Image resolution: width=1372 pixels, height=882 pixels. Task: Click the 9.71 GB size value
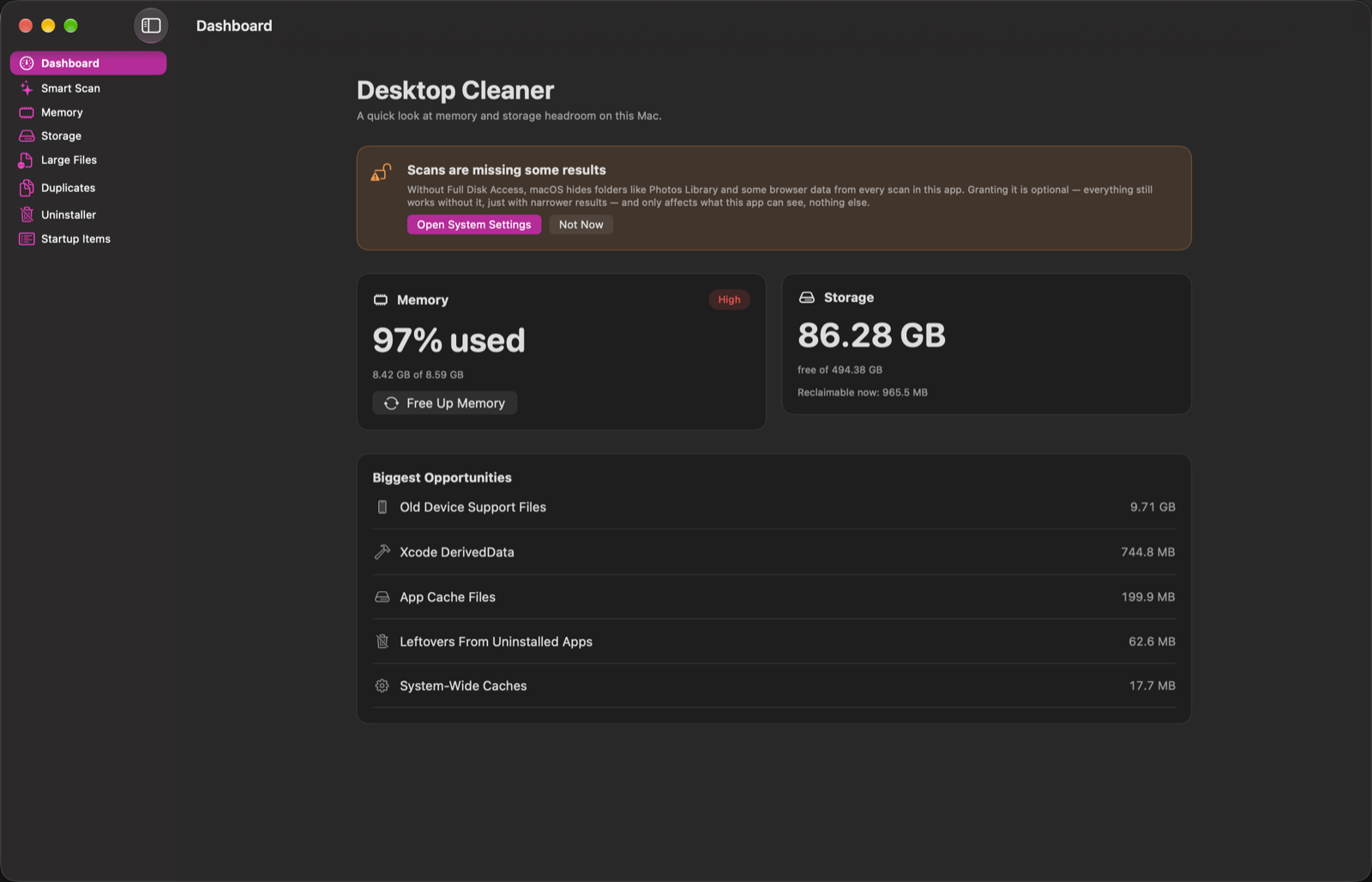point(1152,507)
